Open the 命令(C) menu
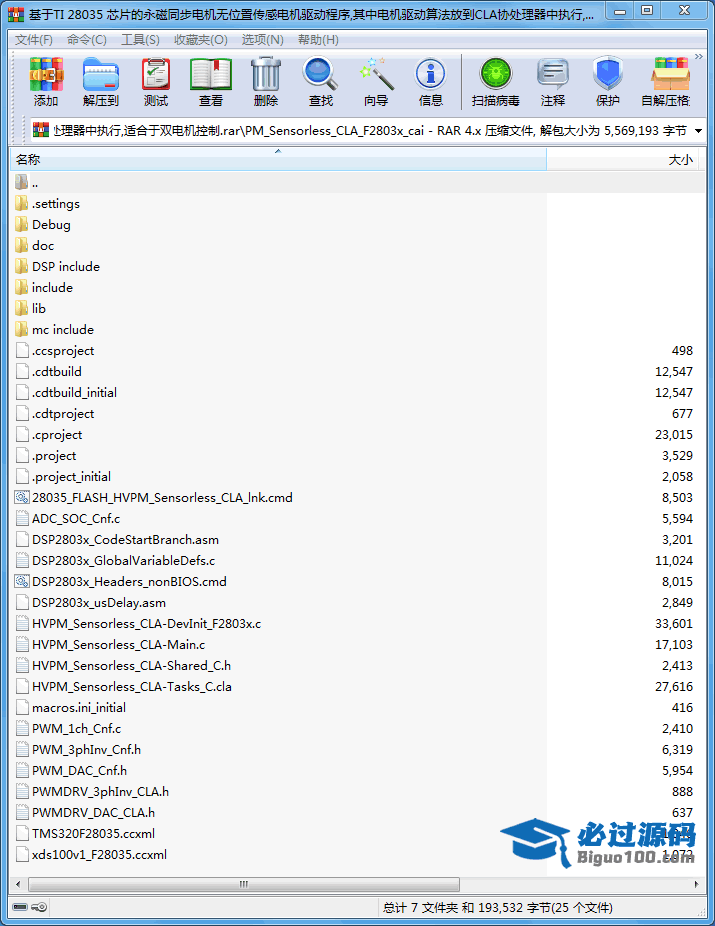715x926 pixels. [x=87, y=40]
